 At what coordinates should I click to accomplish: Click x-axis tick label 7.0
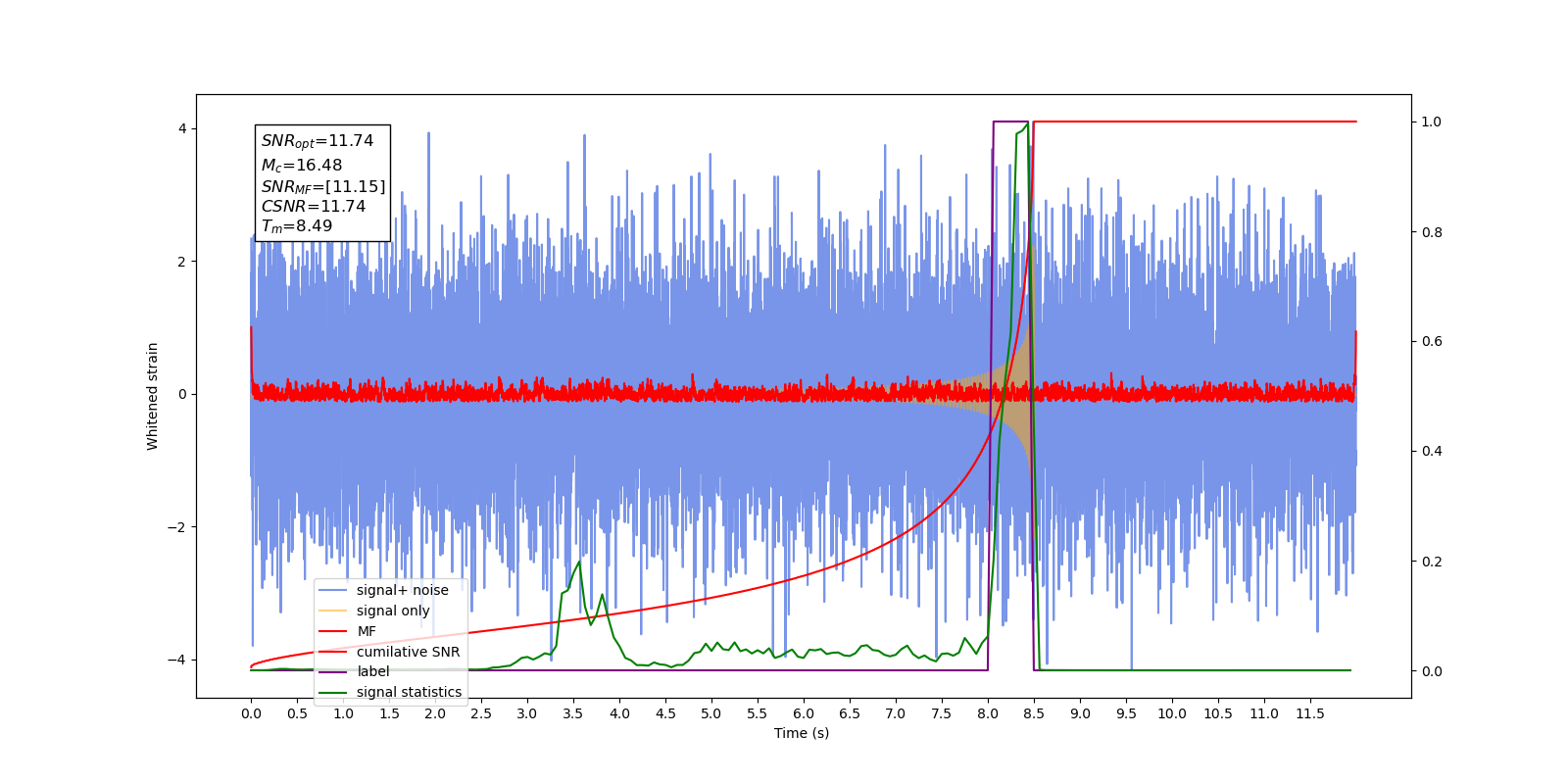pyautogui.click(x=896, y=713)
